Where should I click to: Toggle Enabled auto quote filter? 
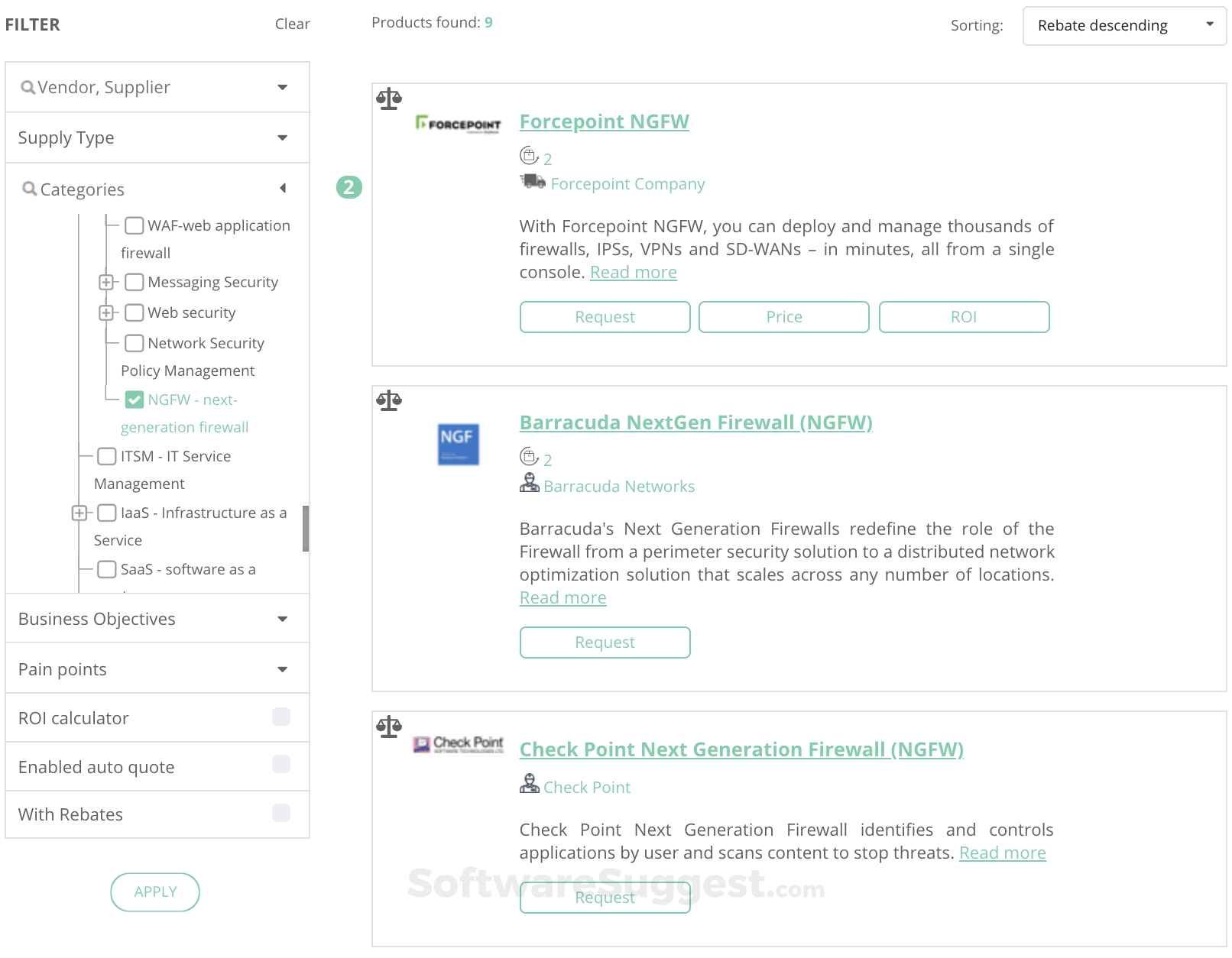[x=281, y=764]
